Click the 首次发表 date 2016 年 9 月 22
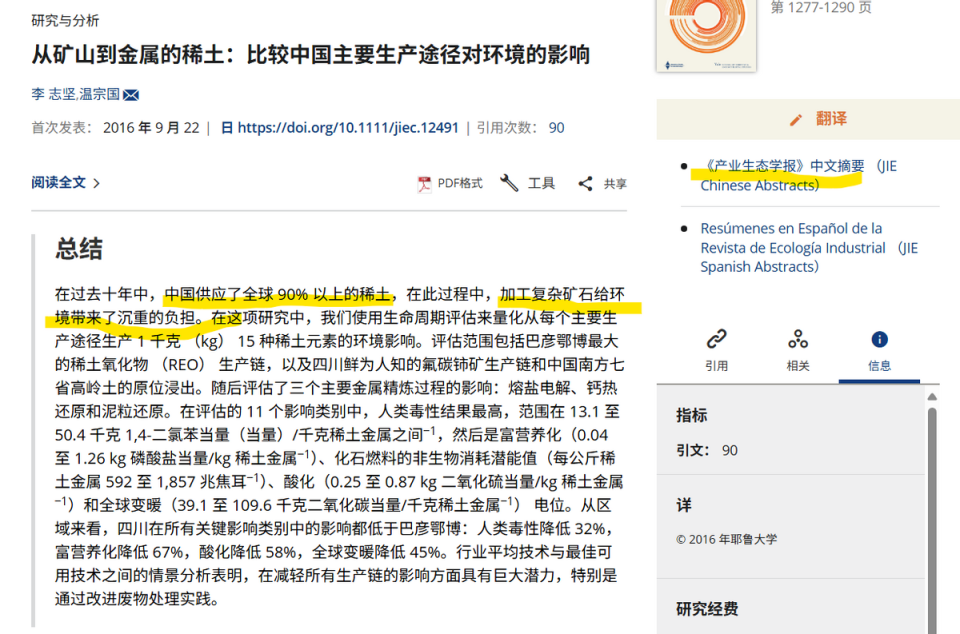 coord(151,128)
